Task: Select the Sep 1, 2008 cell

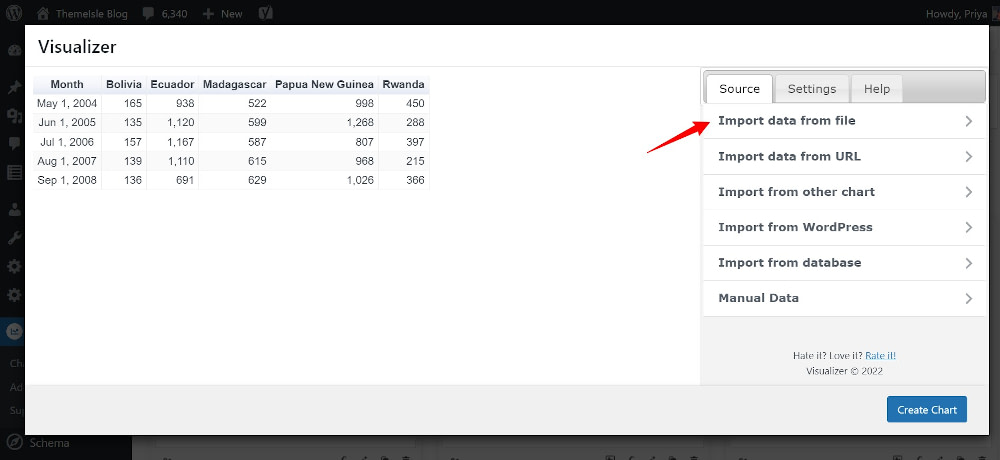Action: point(67,180)
